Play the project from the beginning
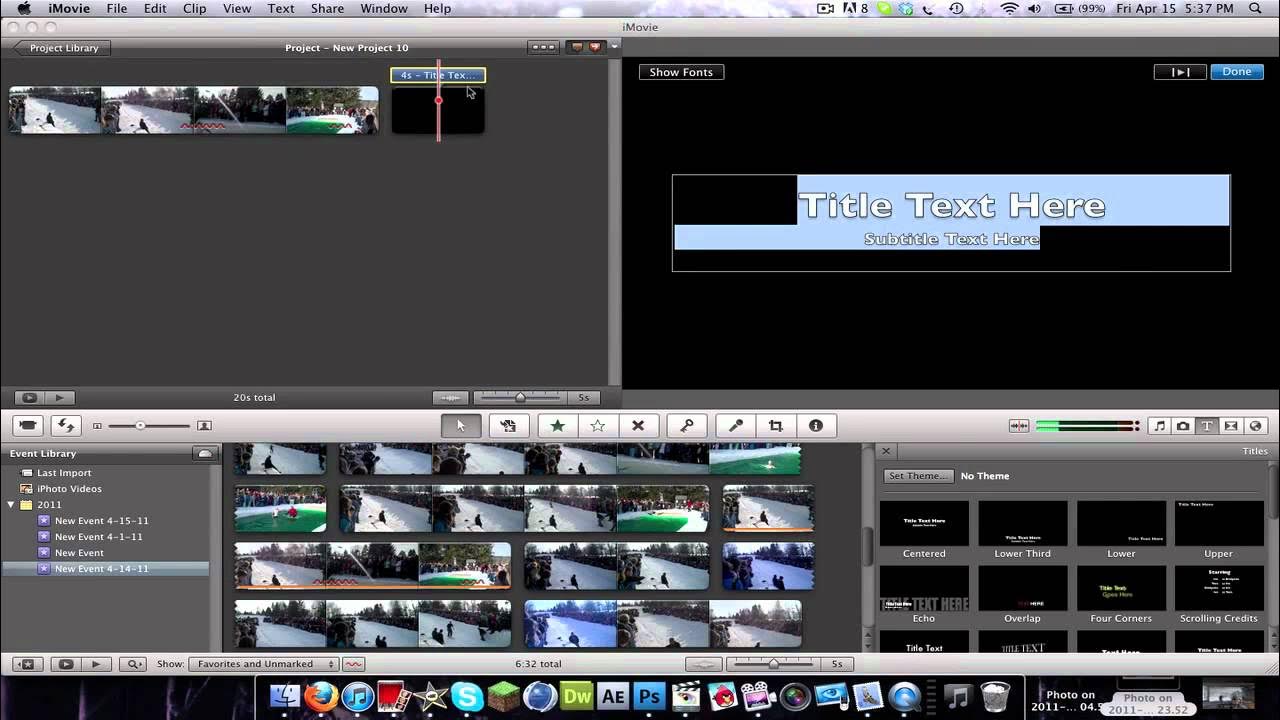Screen dimensions: 1280x720 pos(60,397)
